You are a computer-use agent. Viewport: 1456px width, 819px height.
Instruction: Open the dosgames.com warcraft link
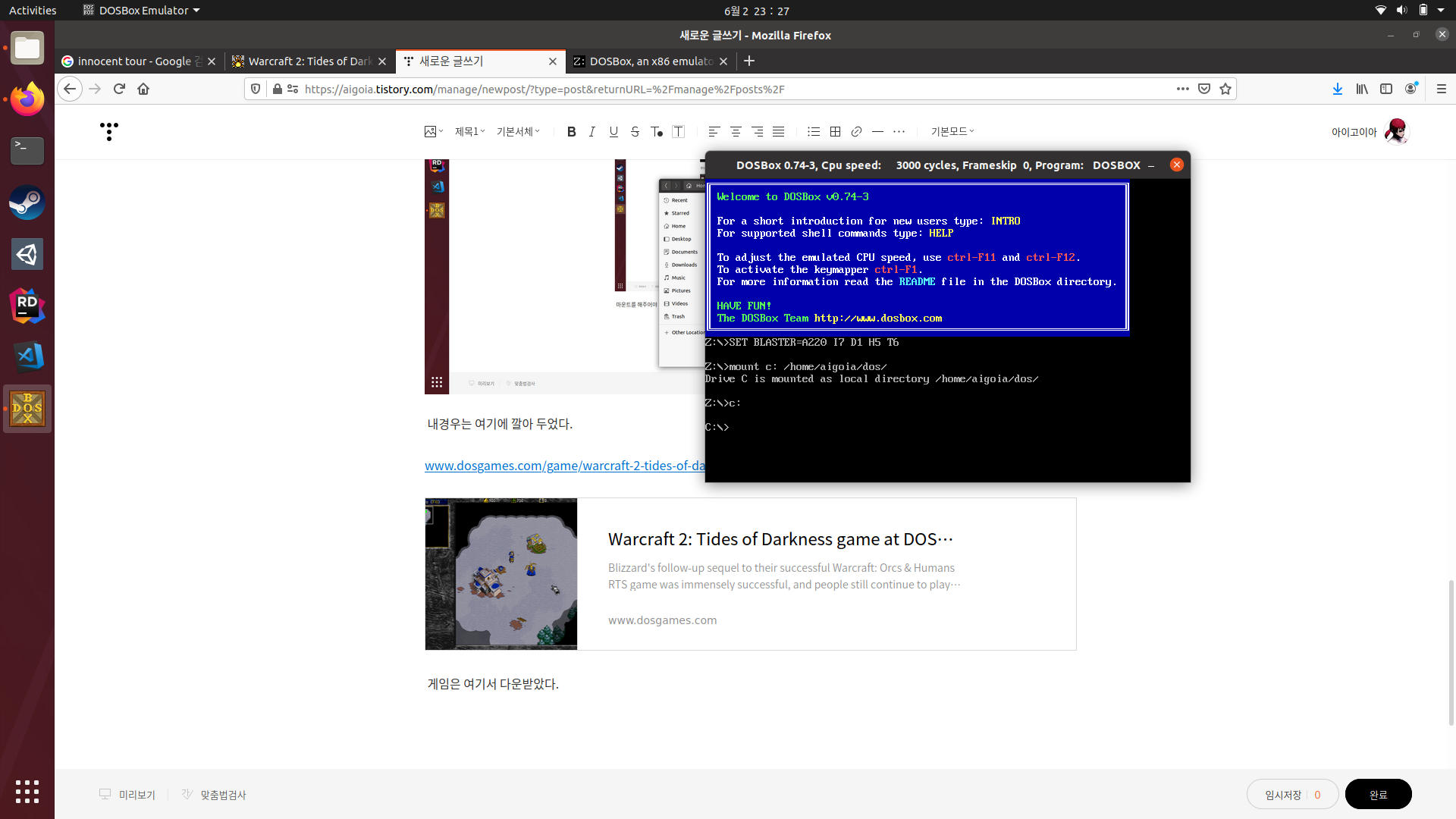point(564,466)
